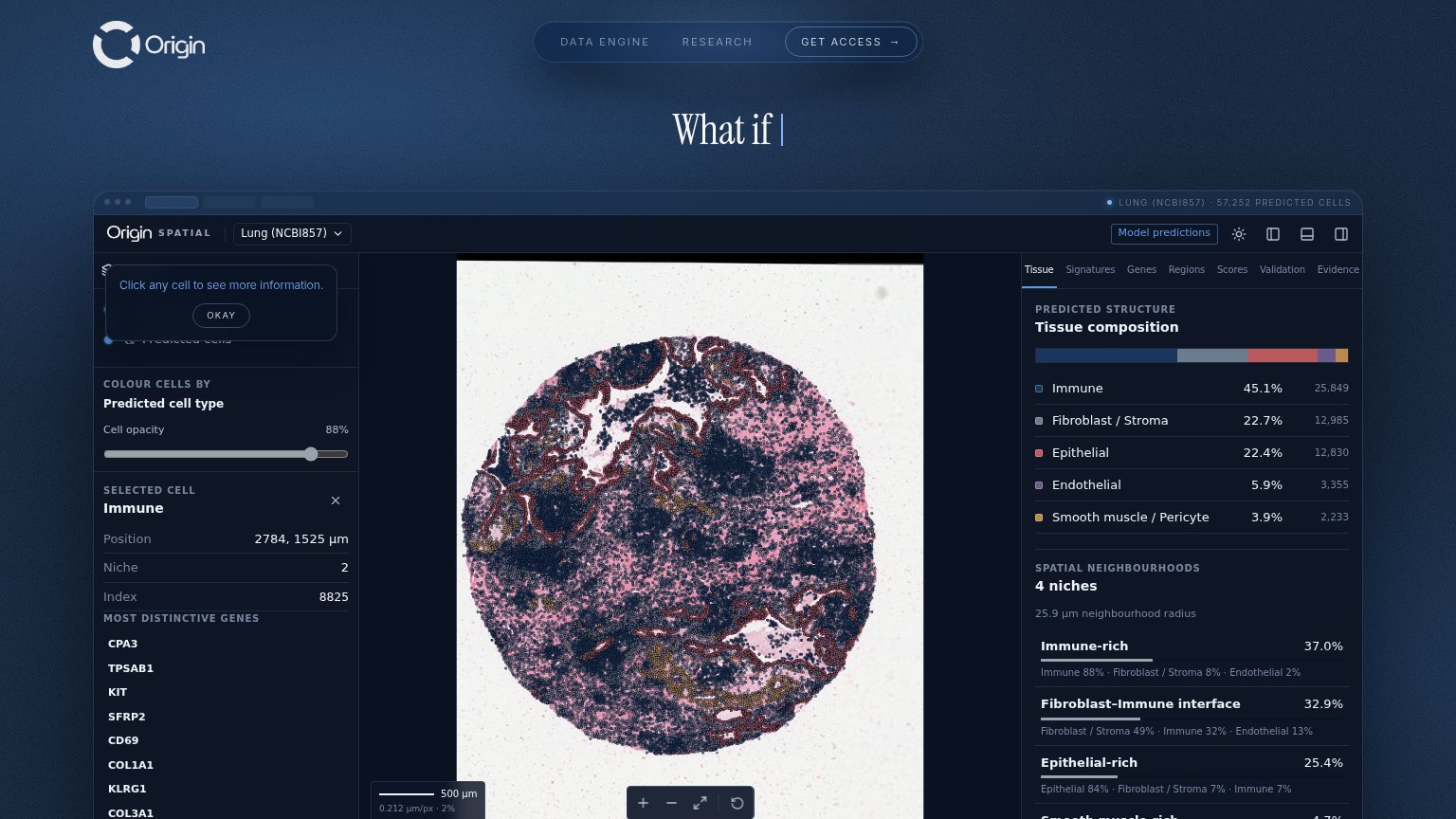Screen dimensions: 1456x819
Task: Select the Smooth muscle / Pericyte row
Action: (x=1192, y=518)
